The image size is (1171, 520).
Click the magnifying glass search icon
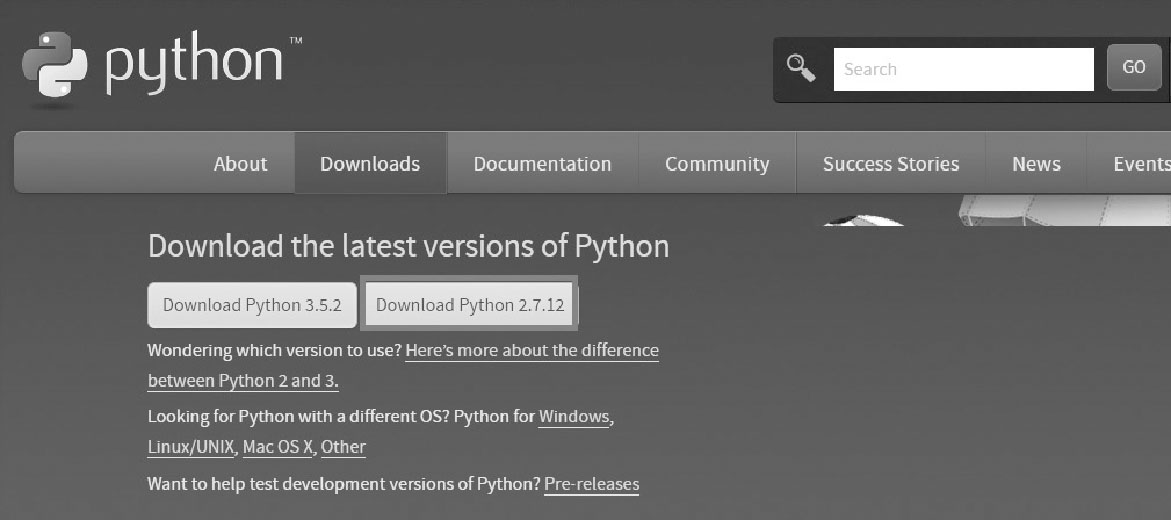[x=801, y=68]
